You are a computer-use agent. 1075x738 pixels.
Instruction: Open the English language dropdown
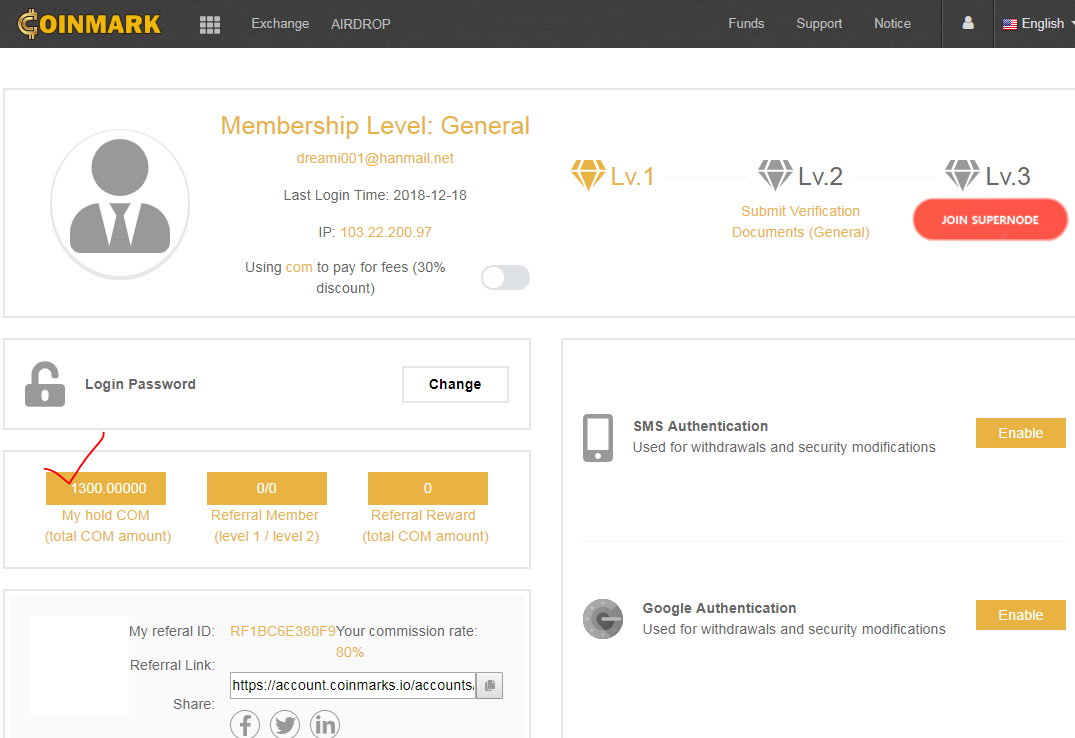click(x=1034, y=24)
